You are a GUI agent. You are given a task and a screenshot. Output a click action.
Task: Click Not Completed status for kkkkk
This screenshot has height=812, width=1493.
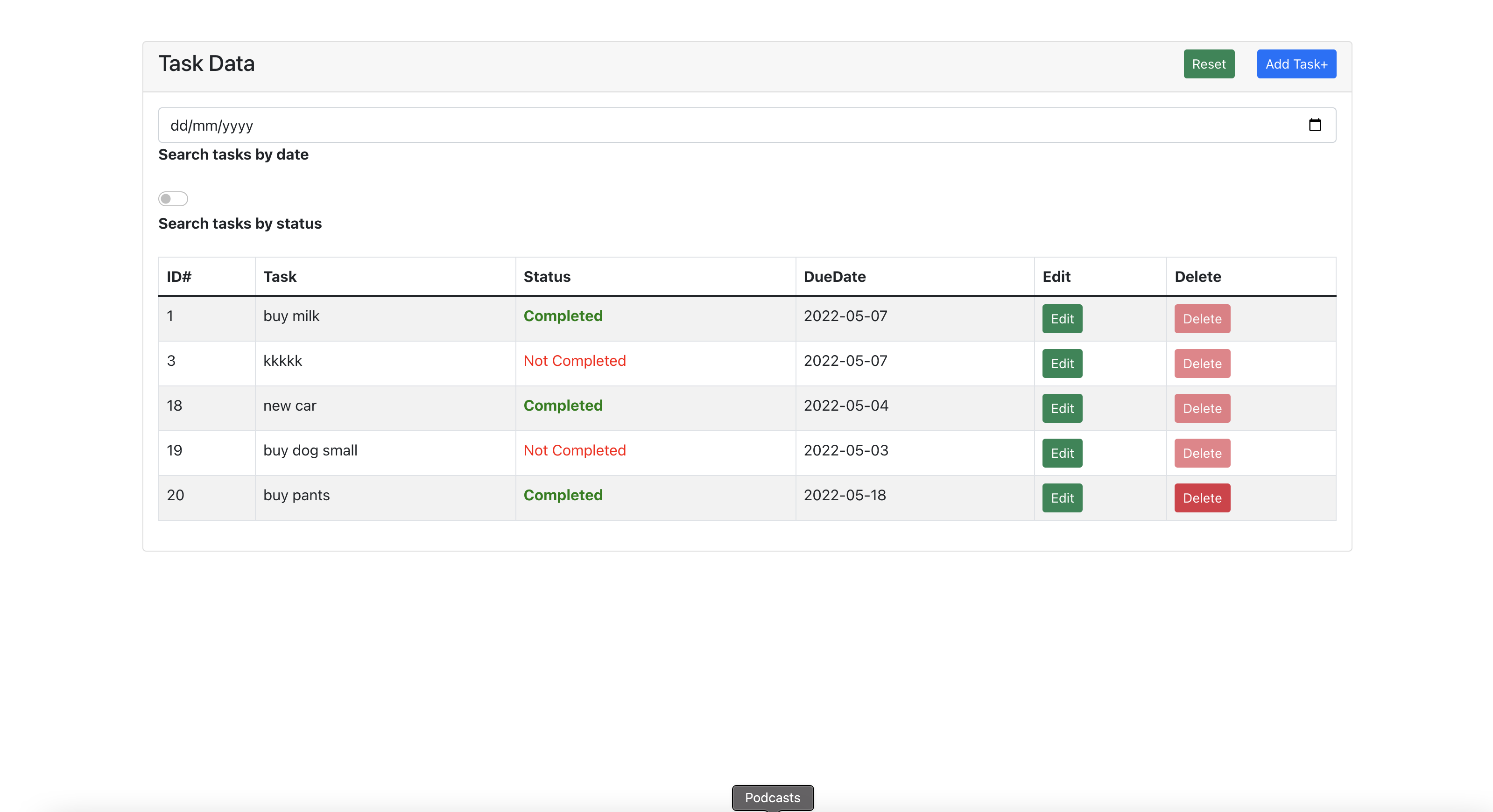pos(575,361)
